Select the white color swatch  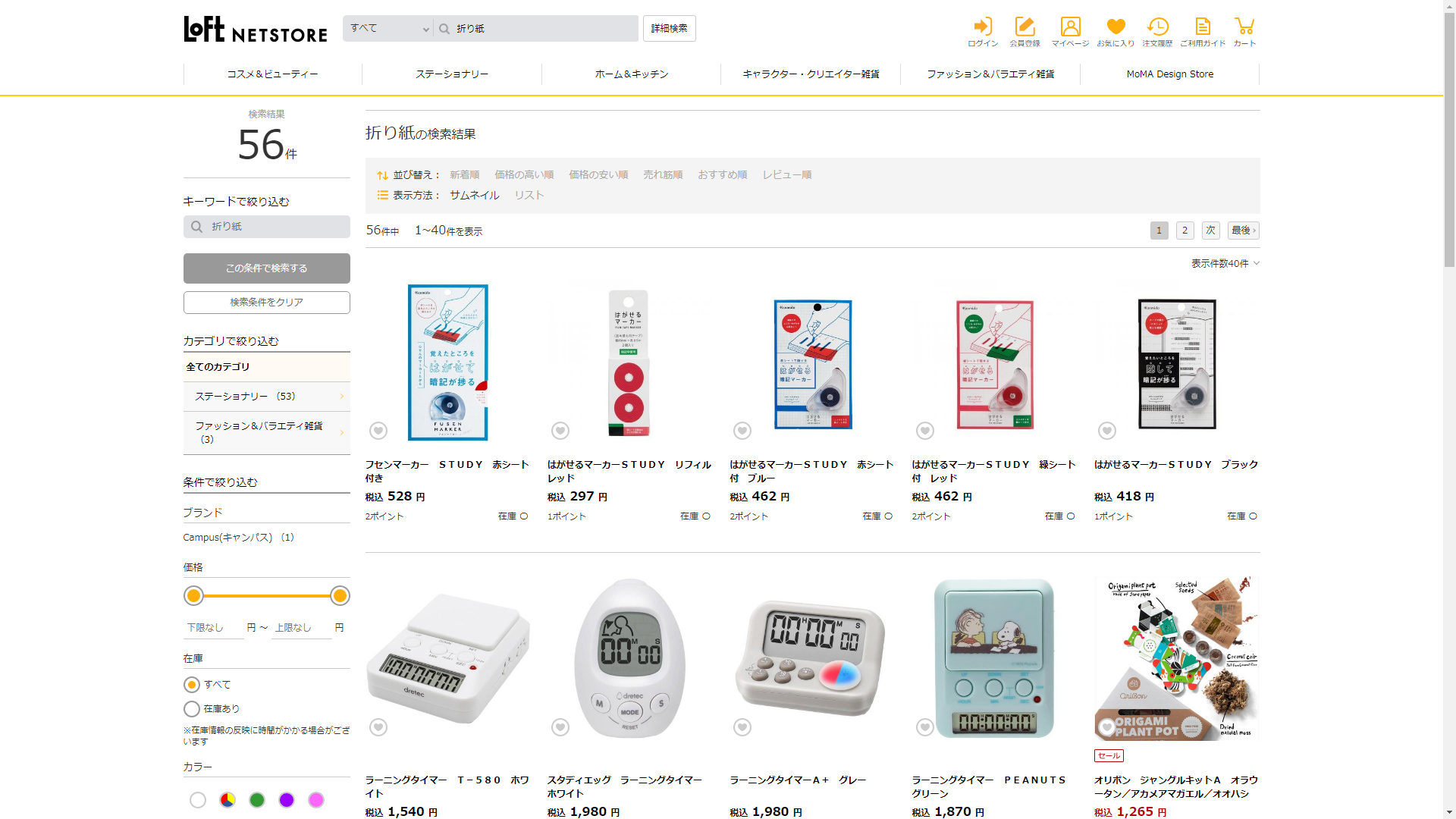(x=198, y=800)
